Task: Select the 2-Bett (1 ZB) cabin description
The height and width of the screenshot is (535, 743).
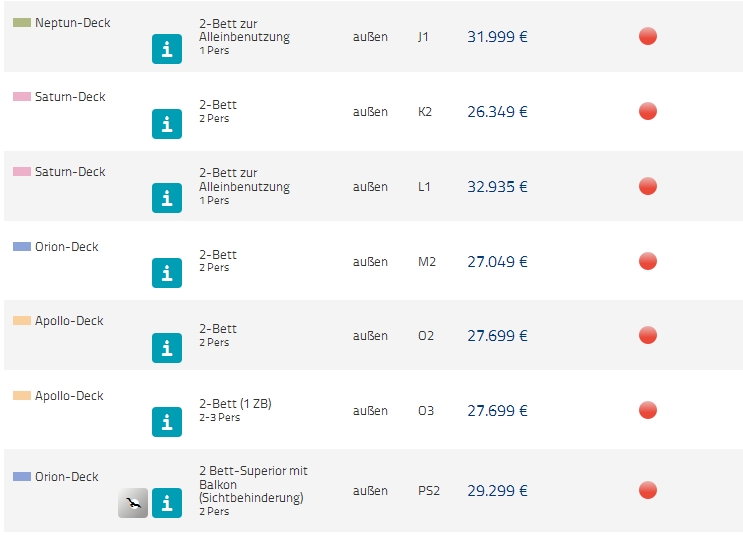Action: coord(235,404)
